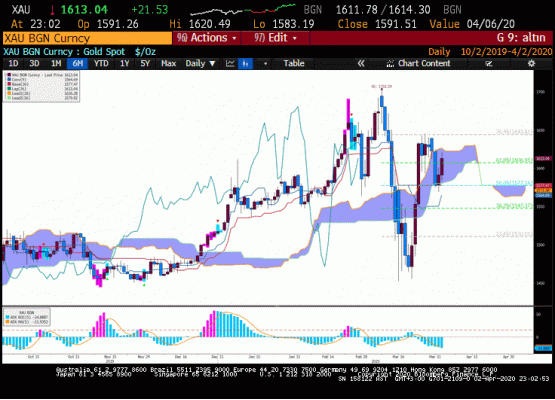Click the chart date range 10/2/2019-4/2/2020
The width and height of the screenshot is (555, 400).
pos(506,52)
